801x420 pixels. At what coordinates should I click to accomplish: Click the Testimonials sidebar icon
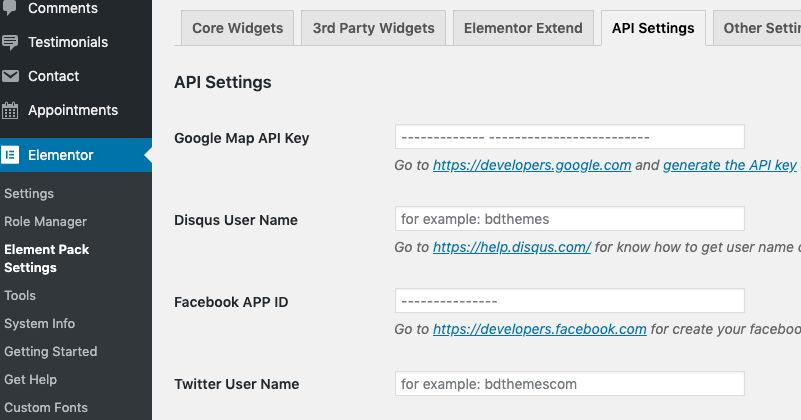pyautogui.click(x=11, y=43)
